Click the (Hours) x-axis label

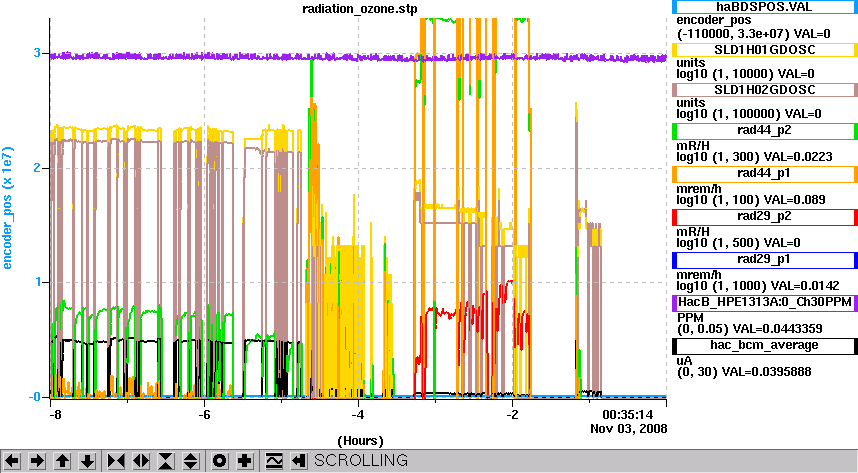pyautogui.click(x=360, y=441)
